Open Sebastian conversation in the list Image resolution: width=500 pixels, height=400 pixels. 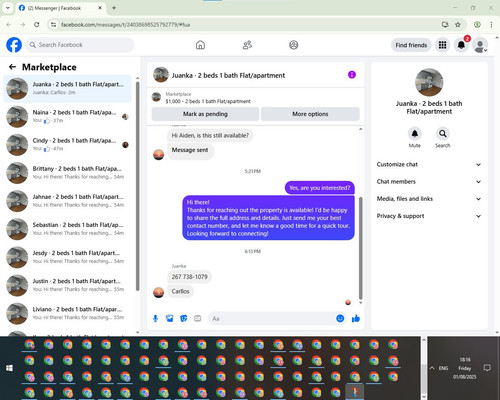tap(68, 229)
